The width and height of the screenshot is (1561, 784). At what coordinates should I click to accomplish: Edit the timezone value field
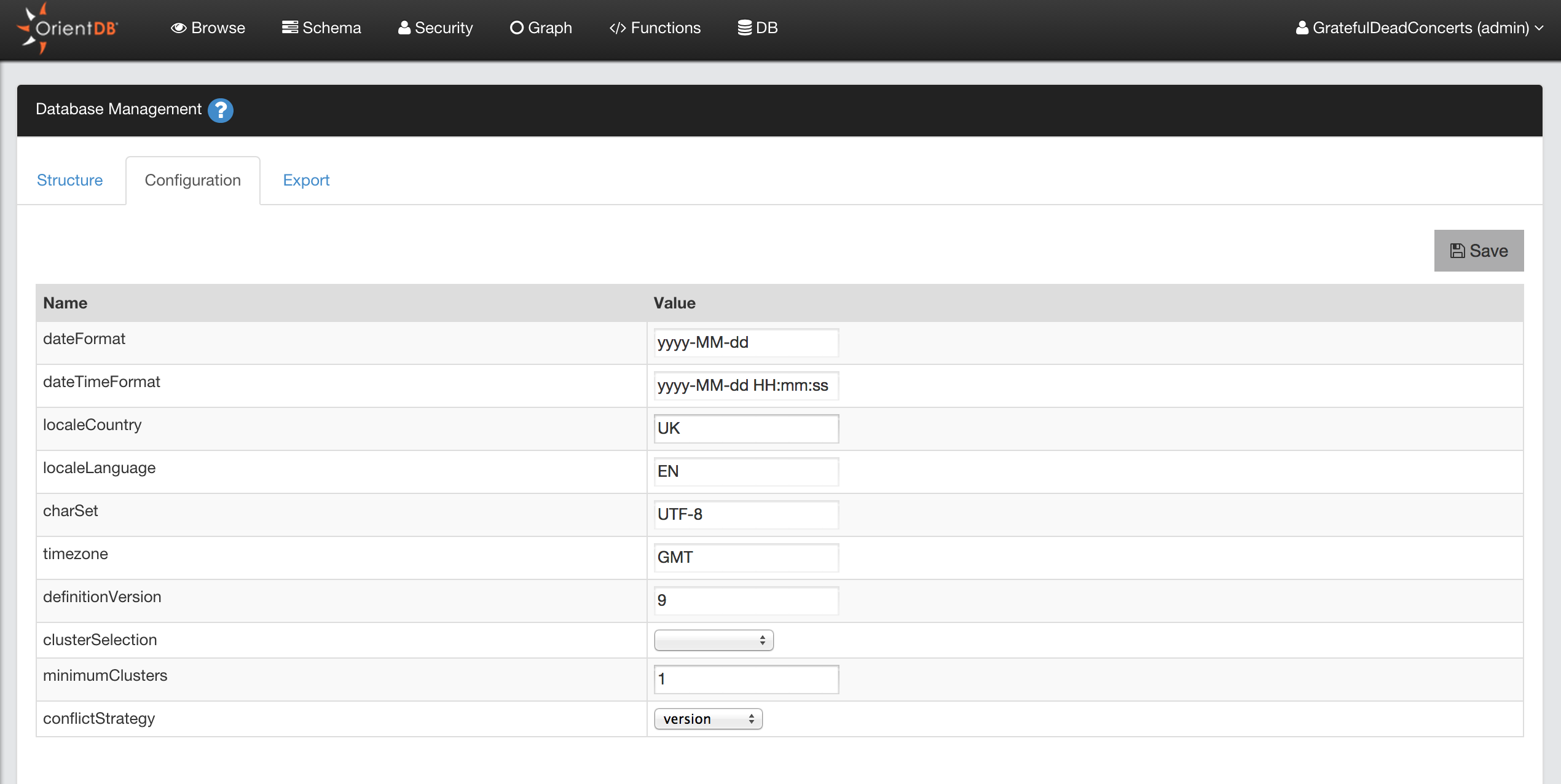click(746, 557)
